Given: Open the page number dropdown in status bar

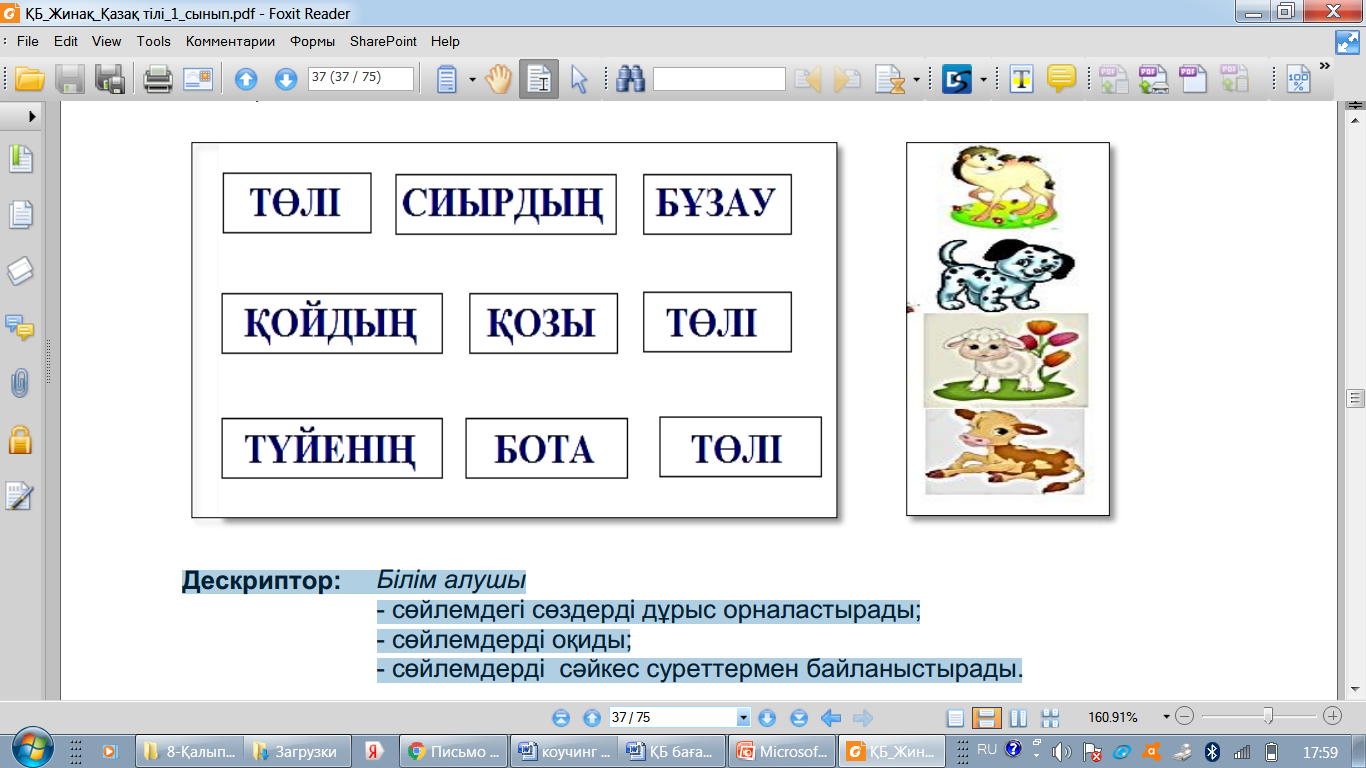Looking at the screenshot, I should tap(743, 717).
